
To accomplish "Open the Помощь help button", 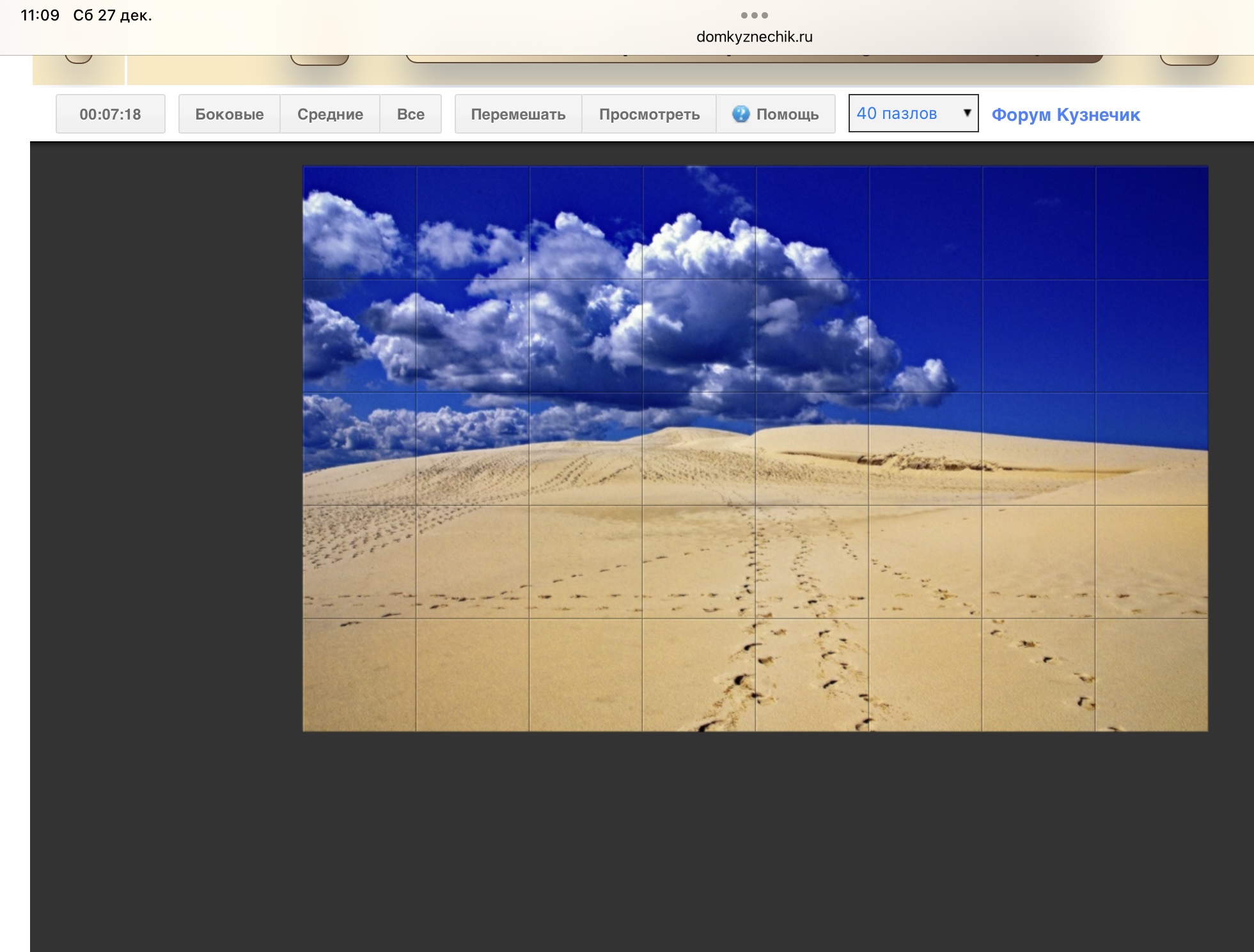I will pyautogui.click(x=787, y=114).
